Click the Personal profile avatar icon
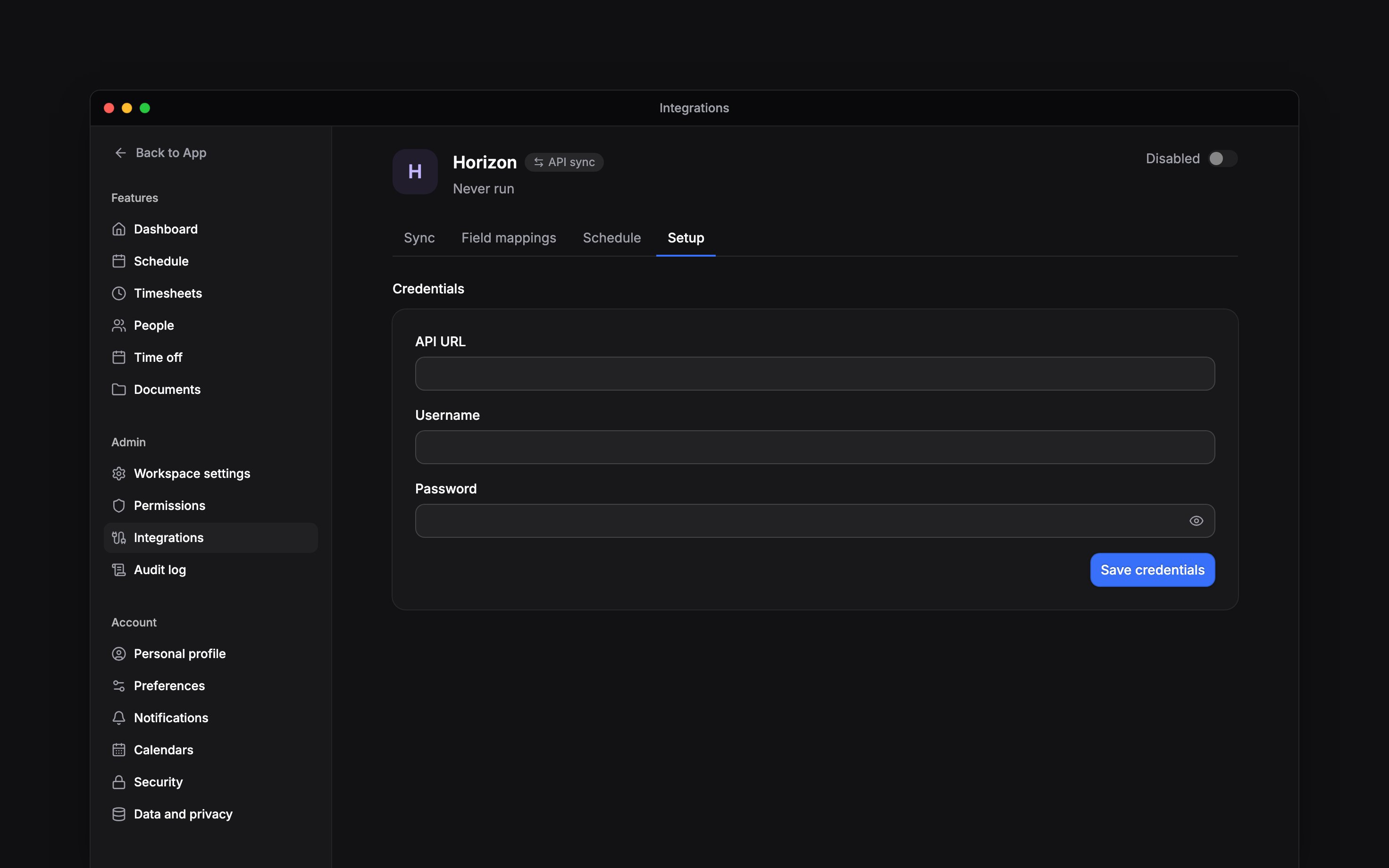1389x868 pixels. pyautogui.click(x=119, y=654)
